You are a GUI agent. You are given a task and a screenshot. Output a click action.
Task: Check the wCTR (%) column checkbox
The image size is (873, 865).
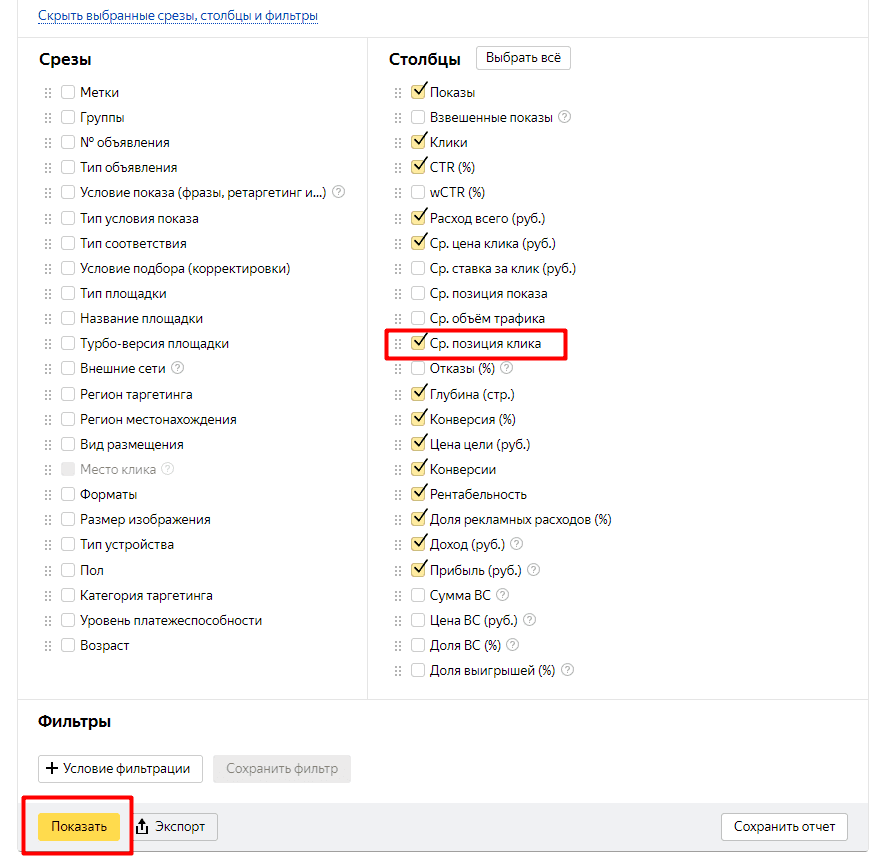click(x=418, y=192)
